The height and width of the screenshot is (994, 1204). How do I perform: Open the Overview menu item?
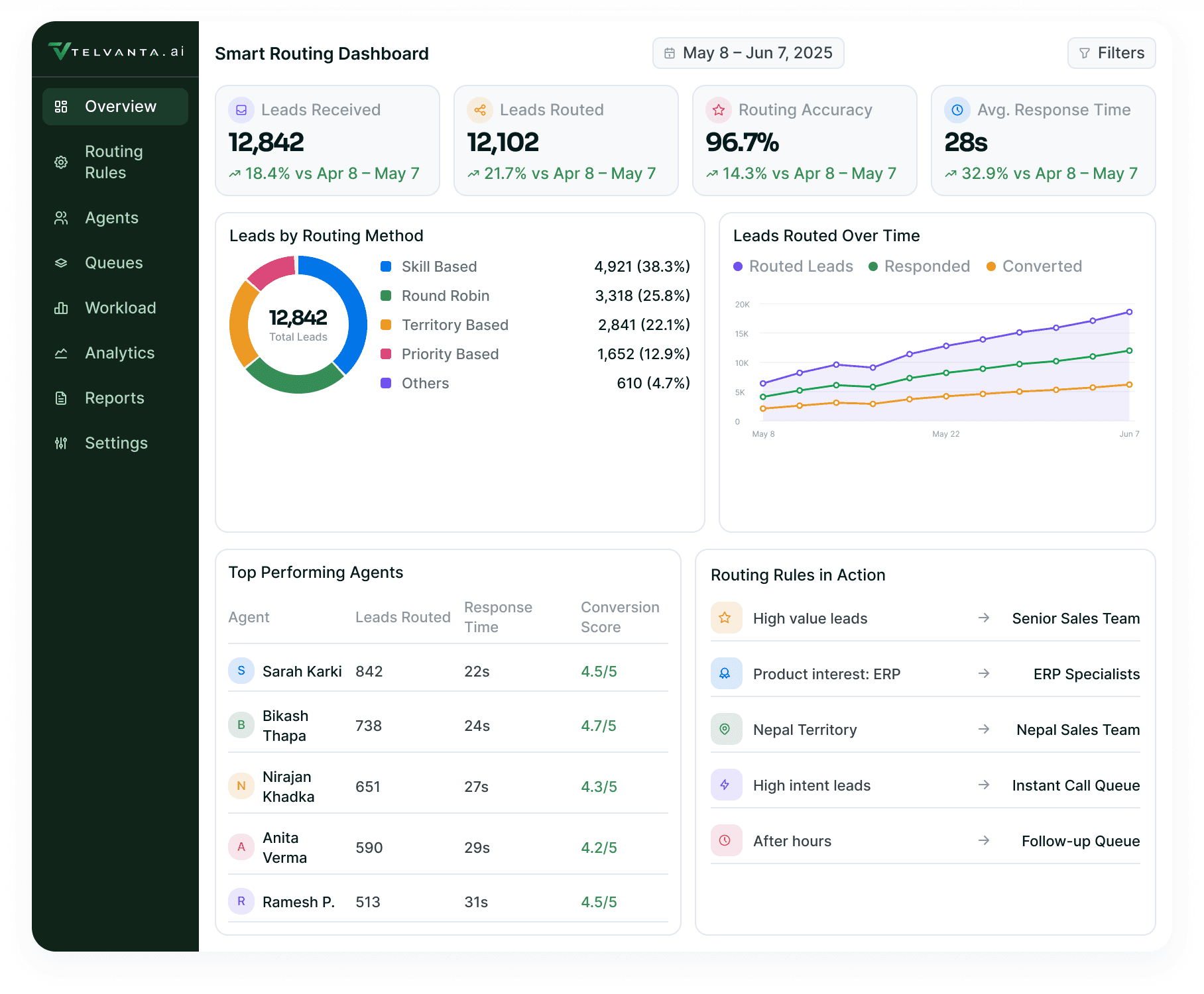(x=115, y=107)
